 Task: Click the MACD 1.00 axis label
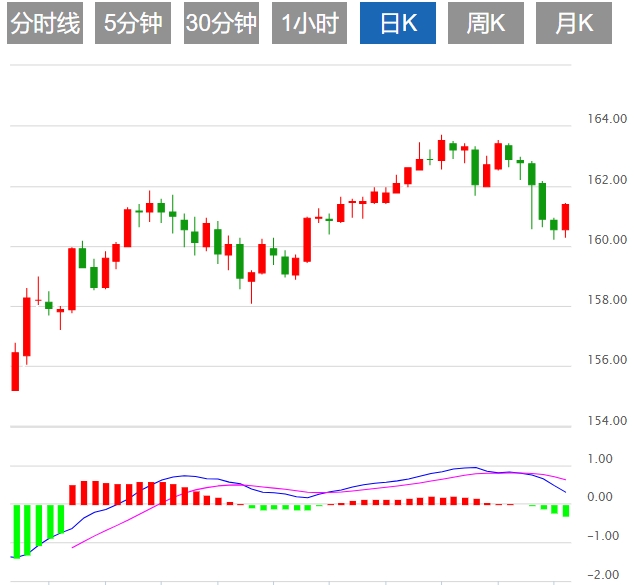[x=599, y=459]
